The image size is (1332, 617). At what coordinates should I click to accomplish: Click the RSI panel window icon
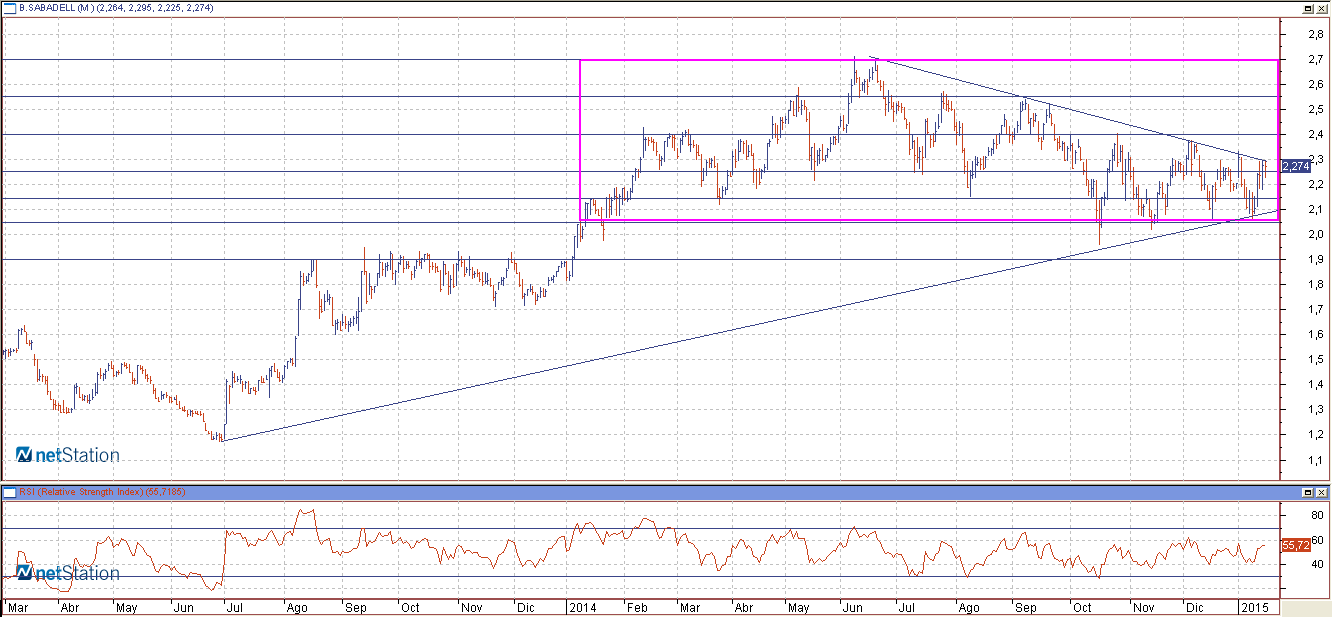coord(9,492)
